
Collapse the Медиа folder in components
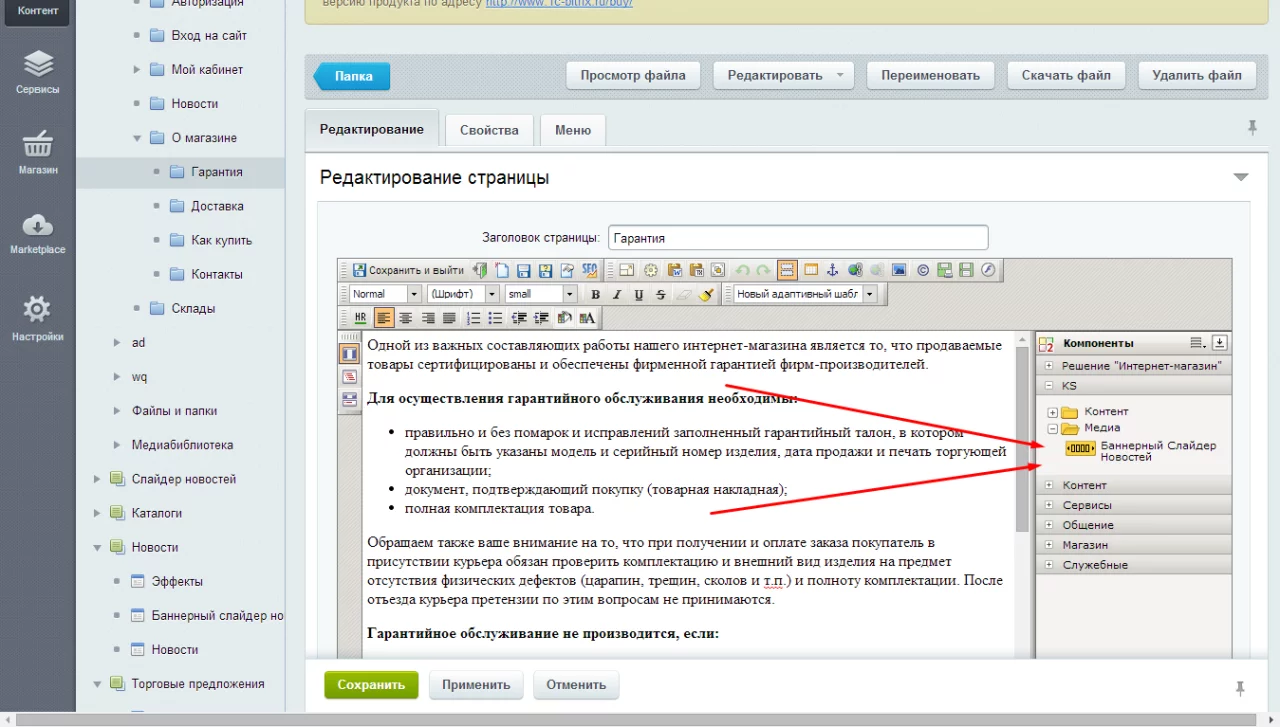1052,428
